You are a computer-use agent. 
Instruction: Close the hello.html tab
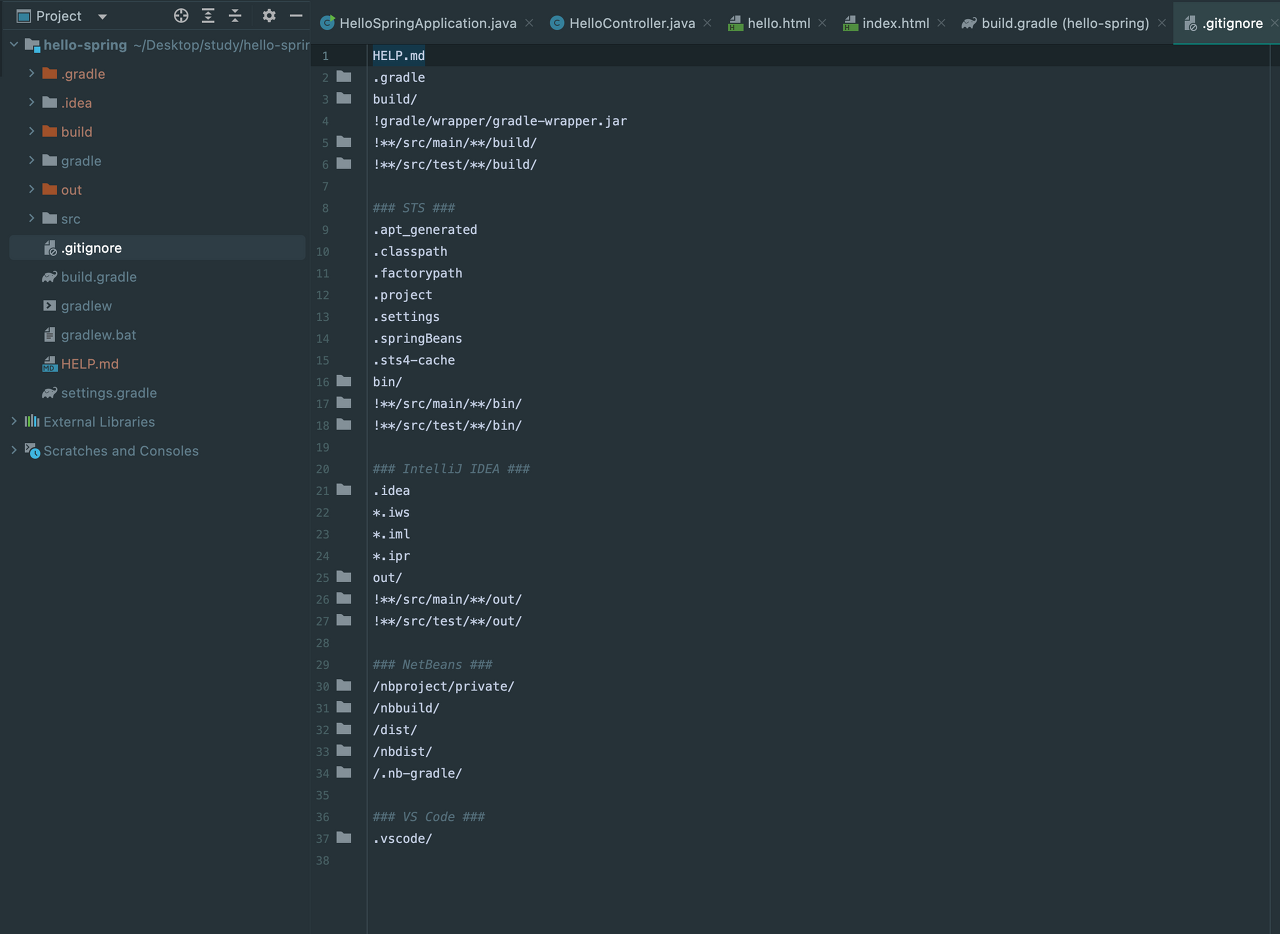[822, 23]
